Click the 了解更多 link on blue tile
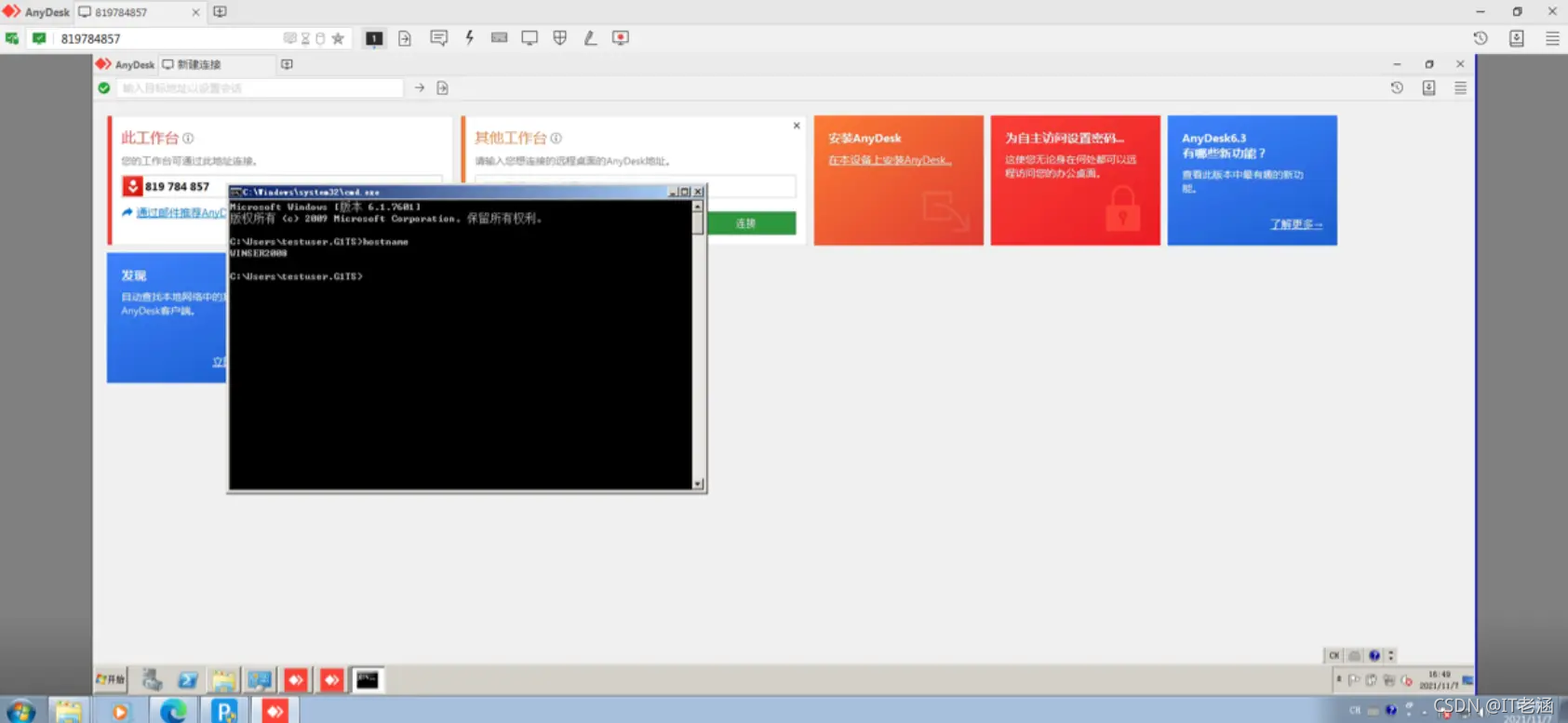Screen dimensions: 1568x723 [x=1296, y=224]
